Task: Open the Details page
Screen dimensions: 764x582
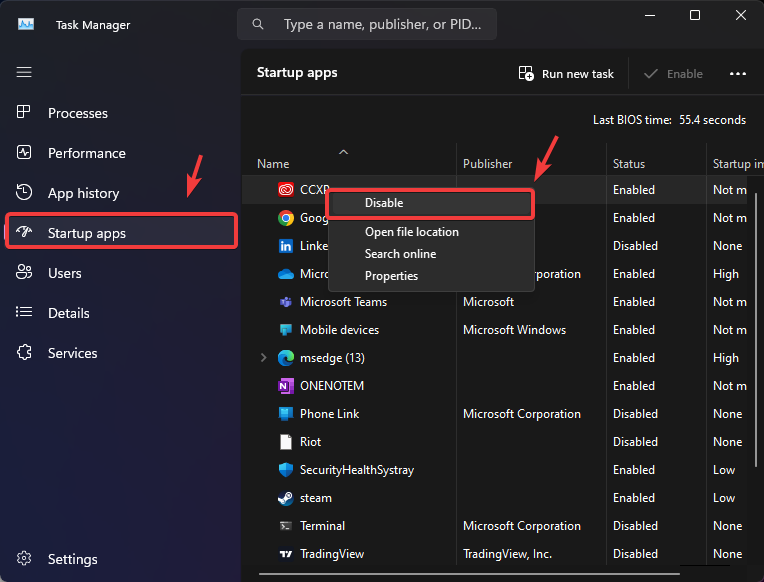Action: coord(68,313)
